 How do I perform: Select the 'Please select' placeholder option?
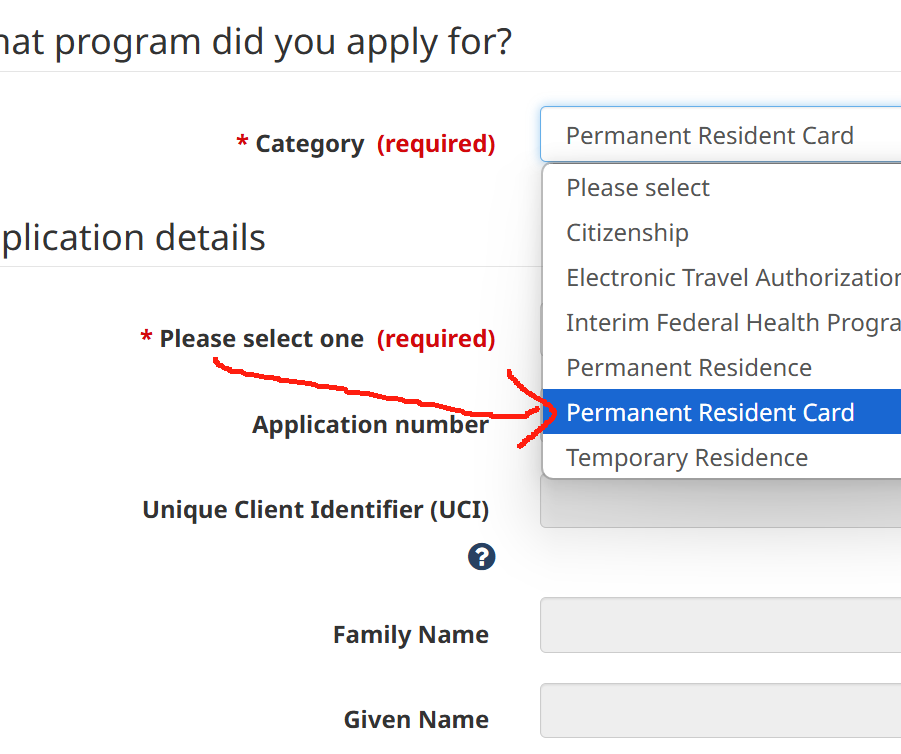point(638,188)
